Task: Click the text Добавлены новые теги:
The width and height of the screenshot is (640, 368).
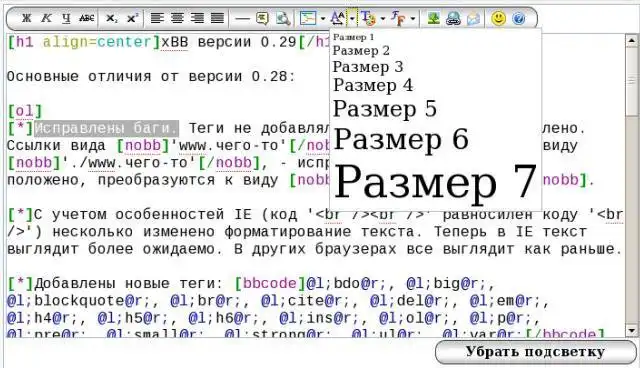Action: (129, 284)
